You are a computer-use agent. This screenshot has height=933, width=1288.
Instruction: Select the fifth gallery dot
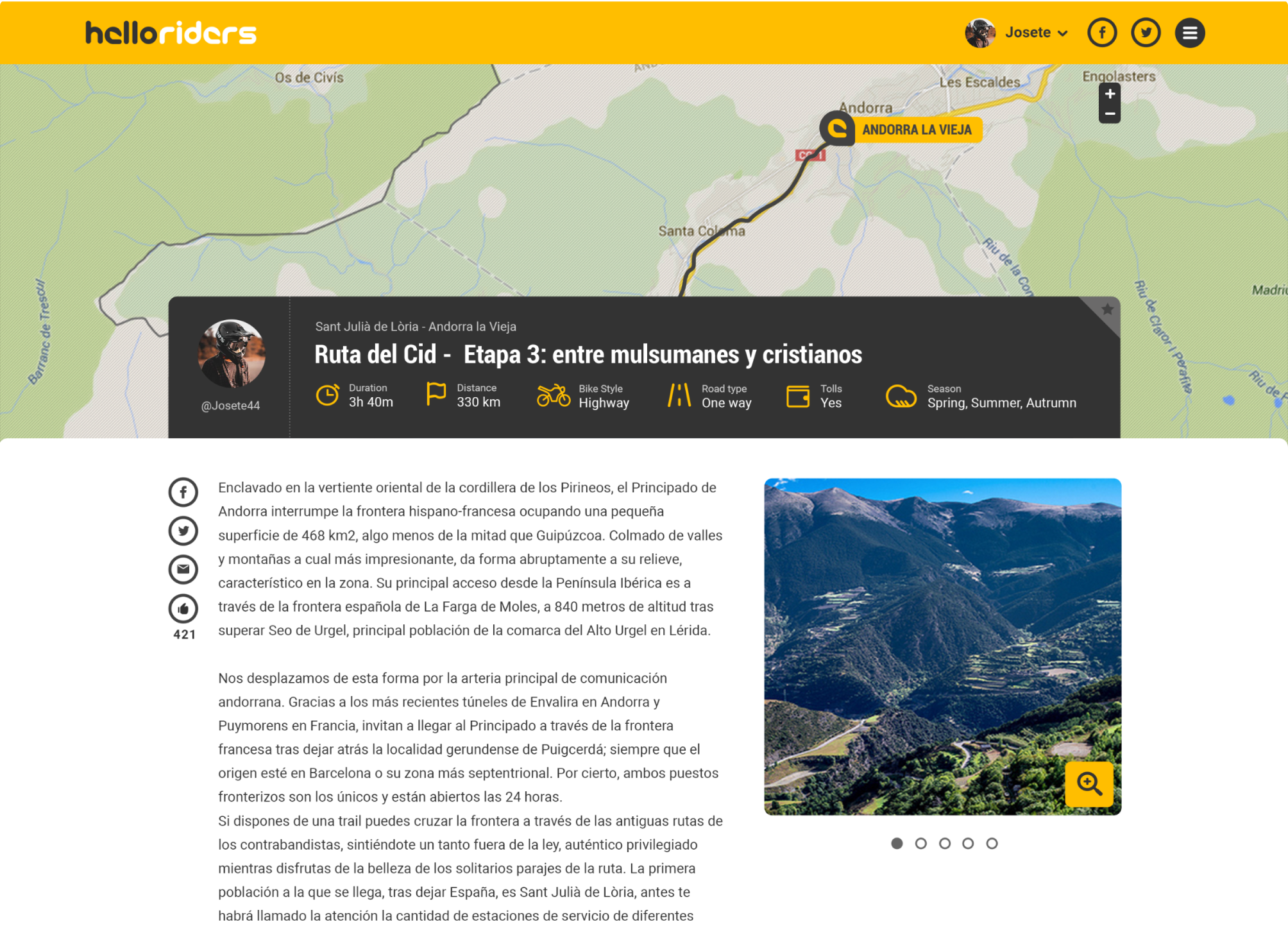pos(992,843)
